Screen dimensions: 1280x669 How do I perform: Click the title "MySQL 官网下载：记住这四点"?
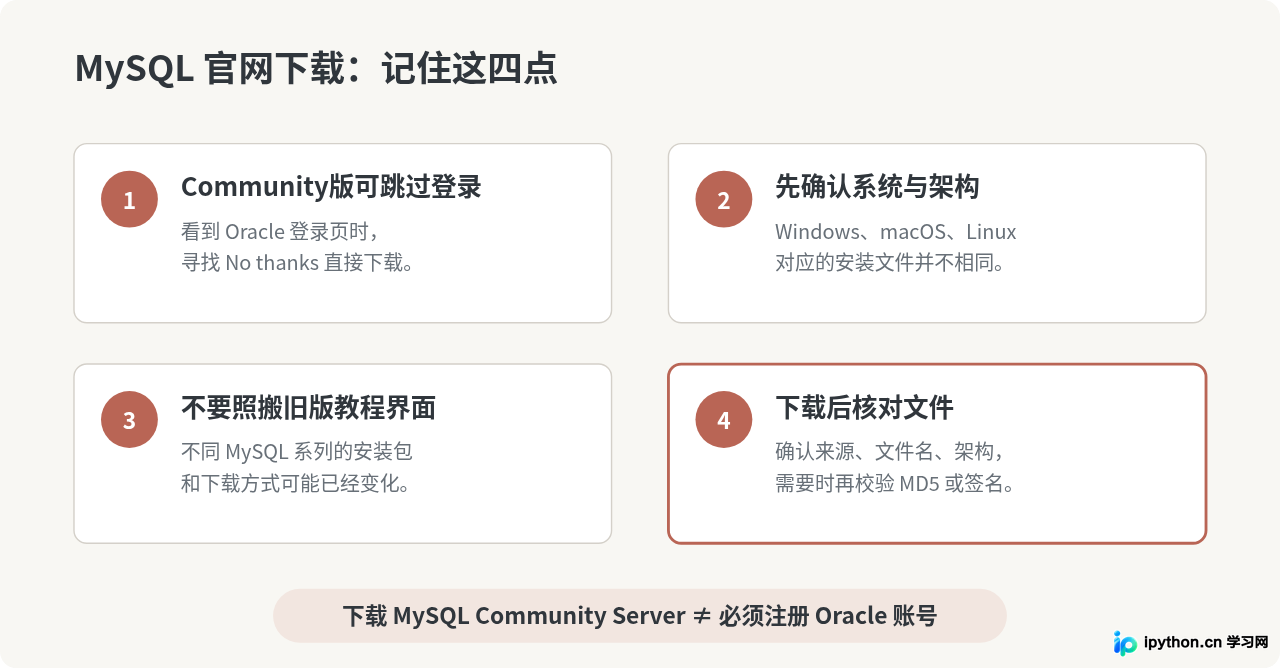click(316, 69)
